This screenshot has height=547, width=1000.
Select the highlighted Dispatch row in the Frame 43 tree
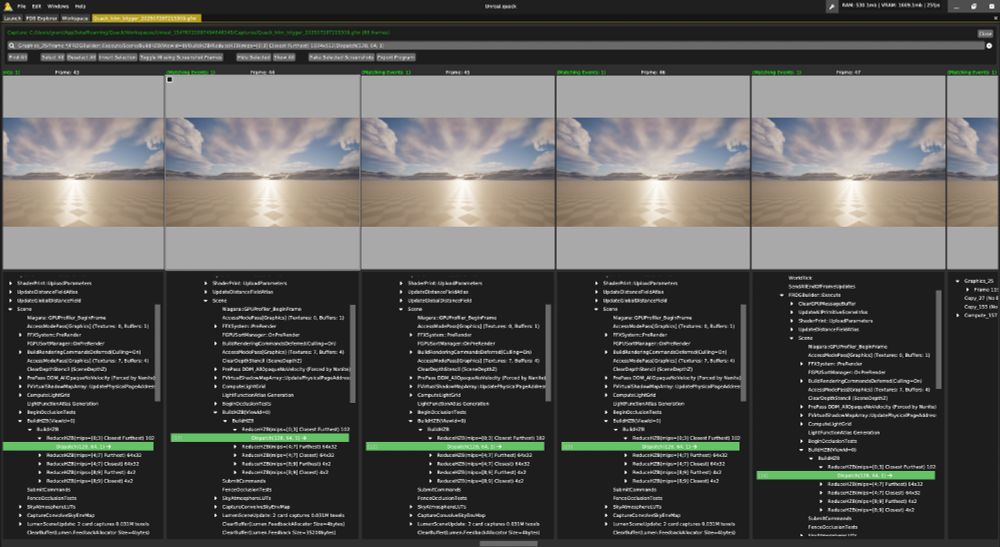[78, 447]
